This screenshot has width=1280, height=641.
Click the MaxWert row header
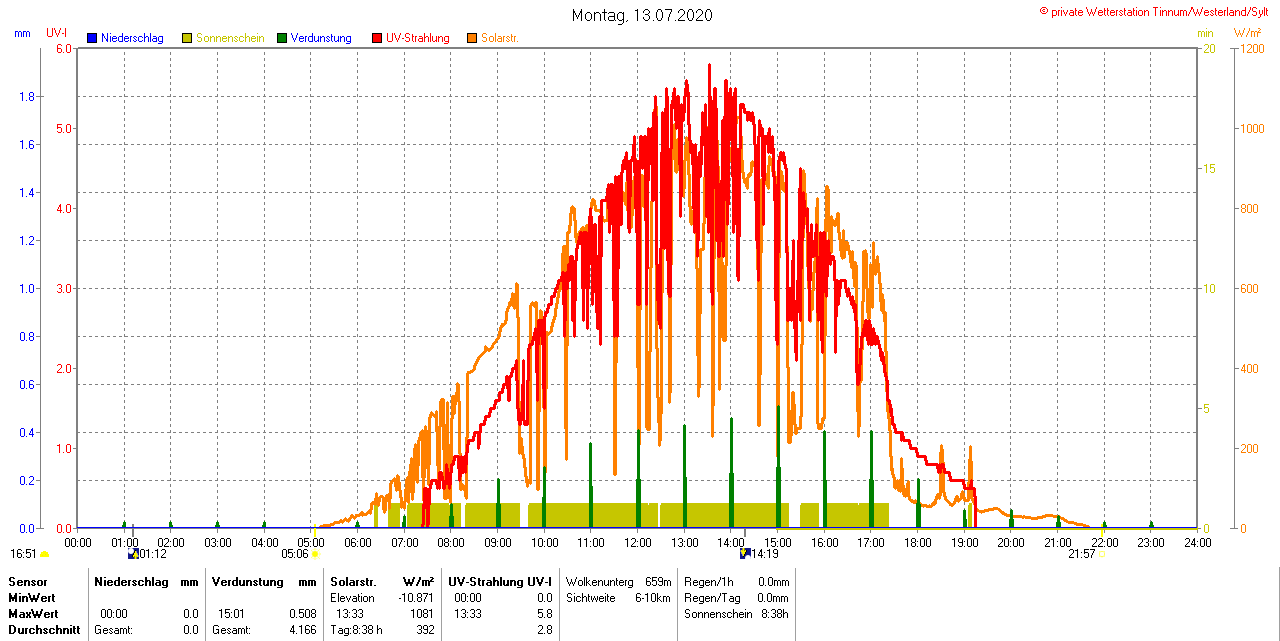click(33, 614)
